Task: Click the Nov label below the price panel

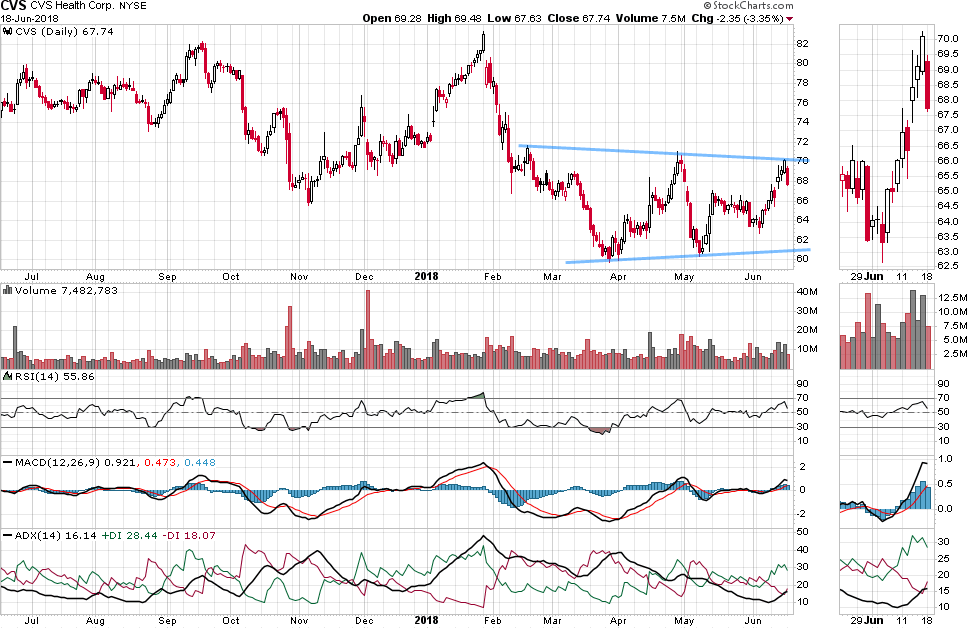Action: click(299, 276)
